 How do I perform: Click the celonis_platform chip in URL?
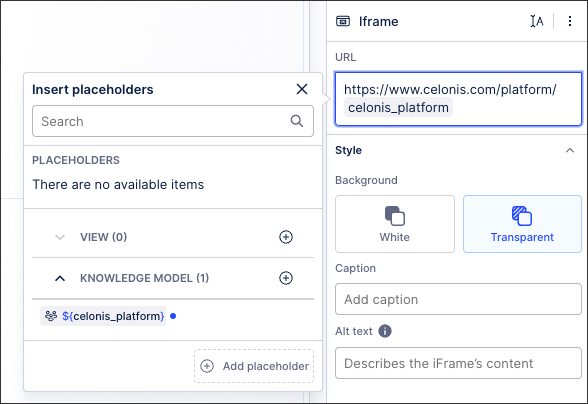click(x=398, y=108)
